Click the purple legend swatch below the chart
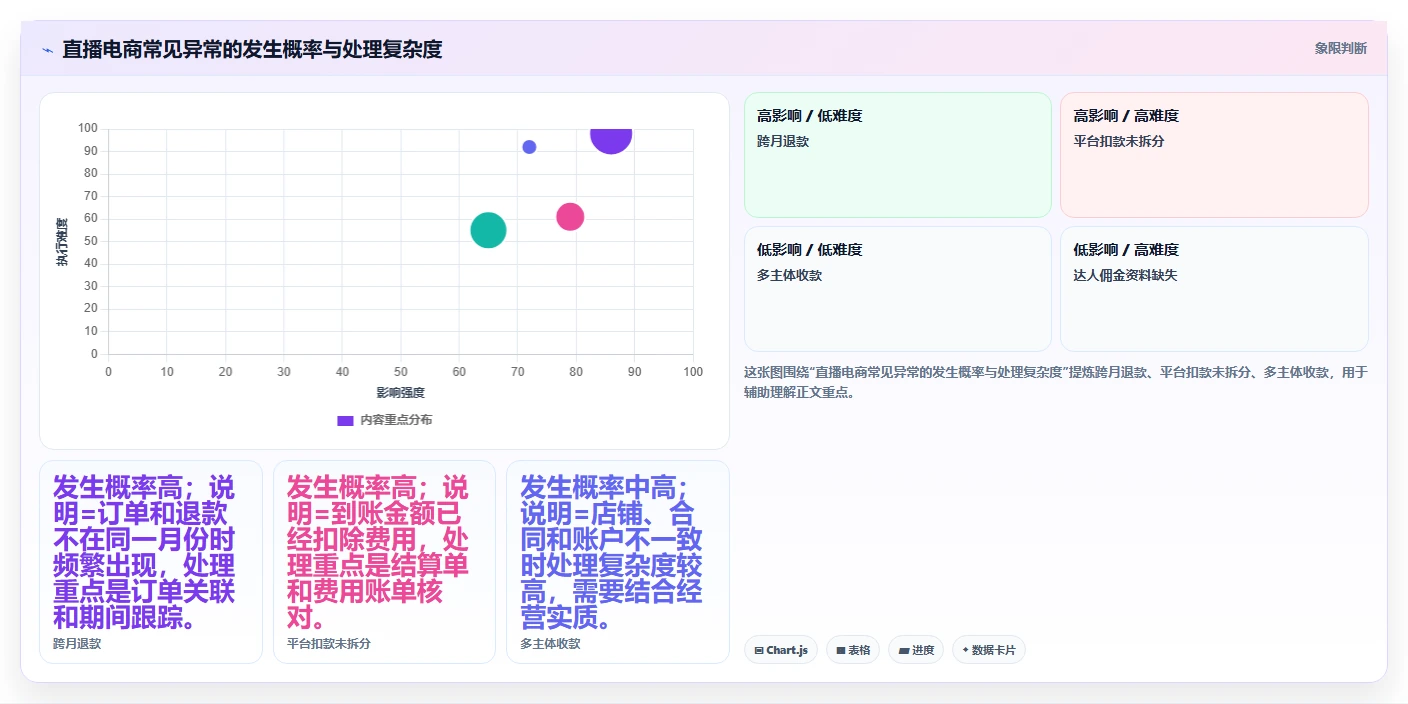This screenshot has width=1408, height=704. (345, 420)
